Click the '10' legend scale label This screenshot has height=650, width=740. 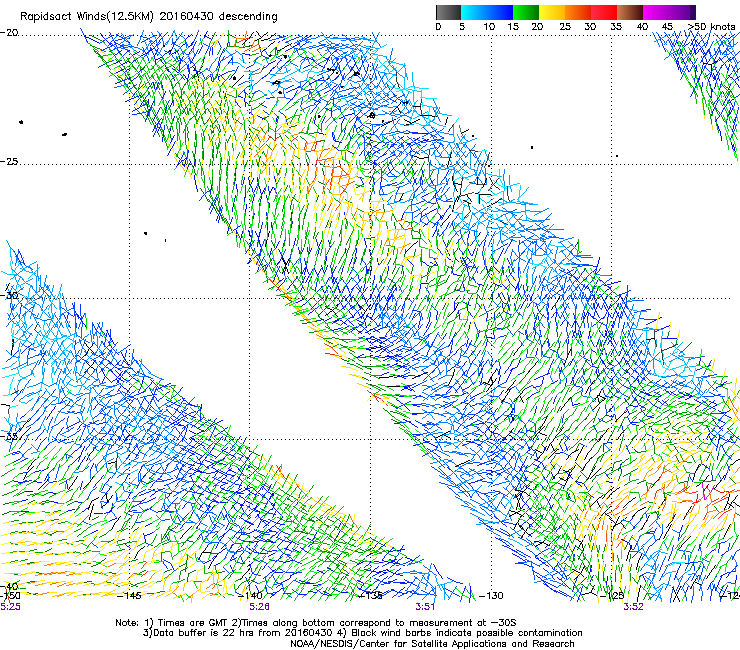coord(489,27)
